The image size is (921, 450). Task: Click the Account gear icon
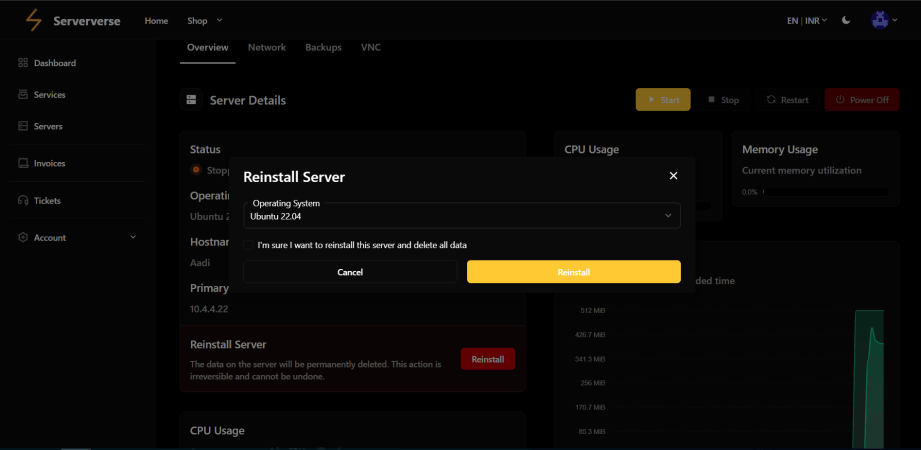pos(23,237)
